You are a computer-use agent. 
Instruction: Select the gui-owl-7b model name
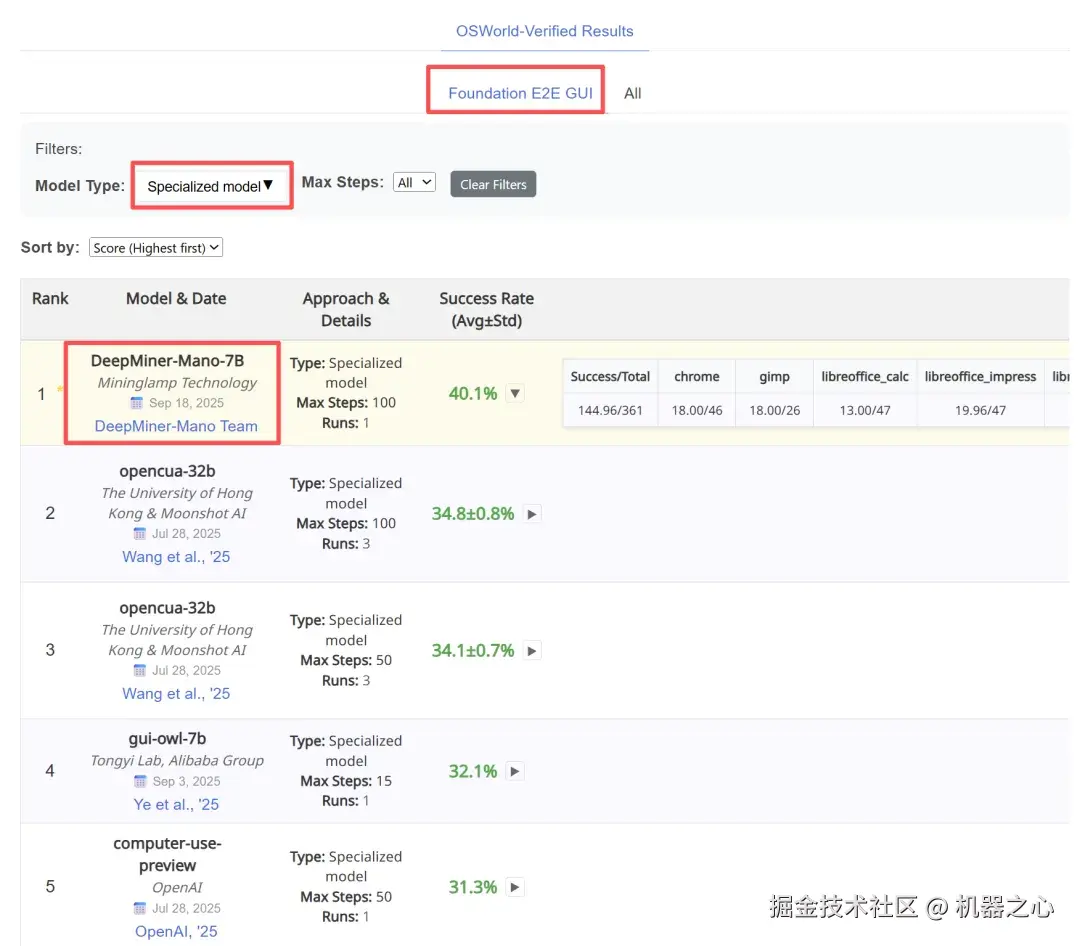[167, 739]
